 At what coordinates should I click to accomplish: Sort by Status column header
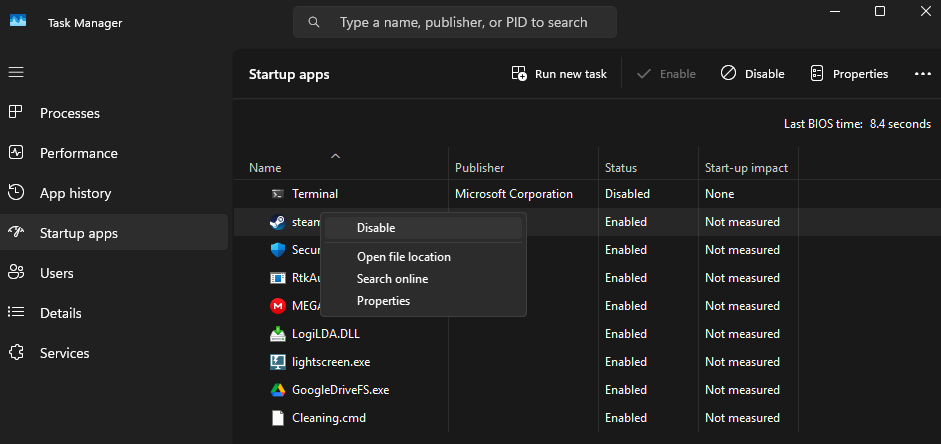tap(620, 168)
